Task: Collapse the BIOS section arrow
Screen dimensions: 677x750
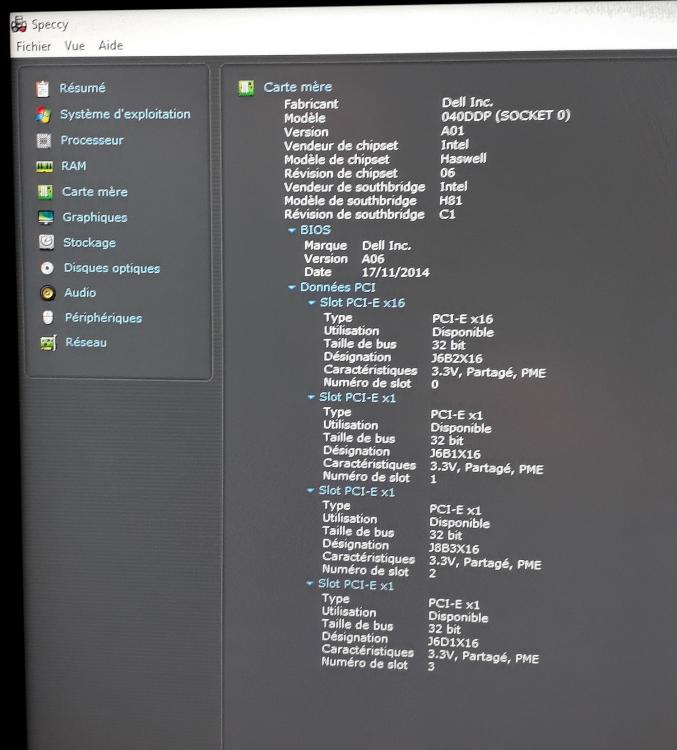Action: (292, 230)
